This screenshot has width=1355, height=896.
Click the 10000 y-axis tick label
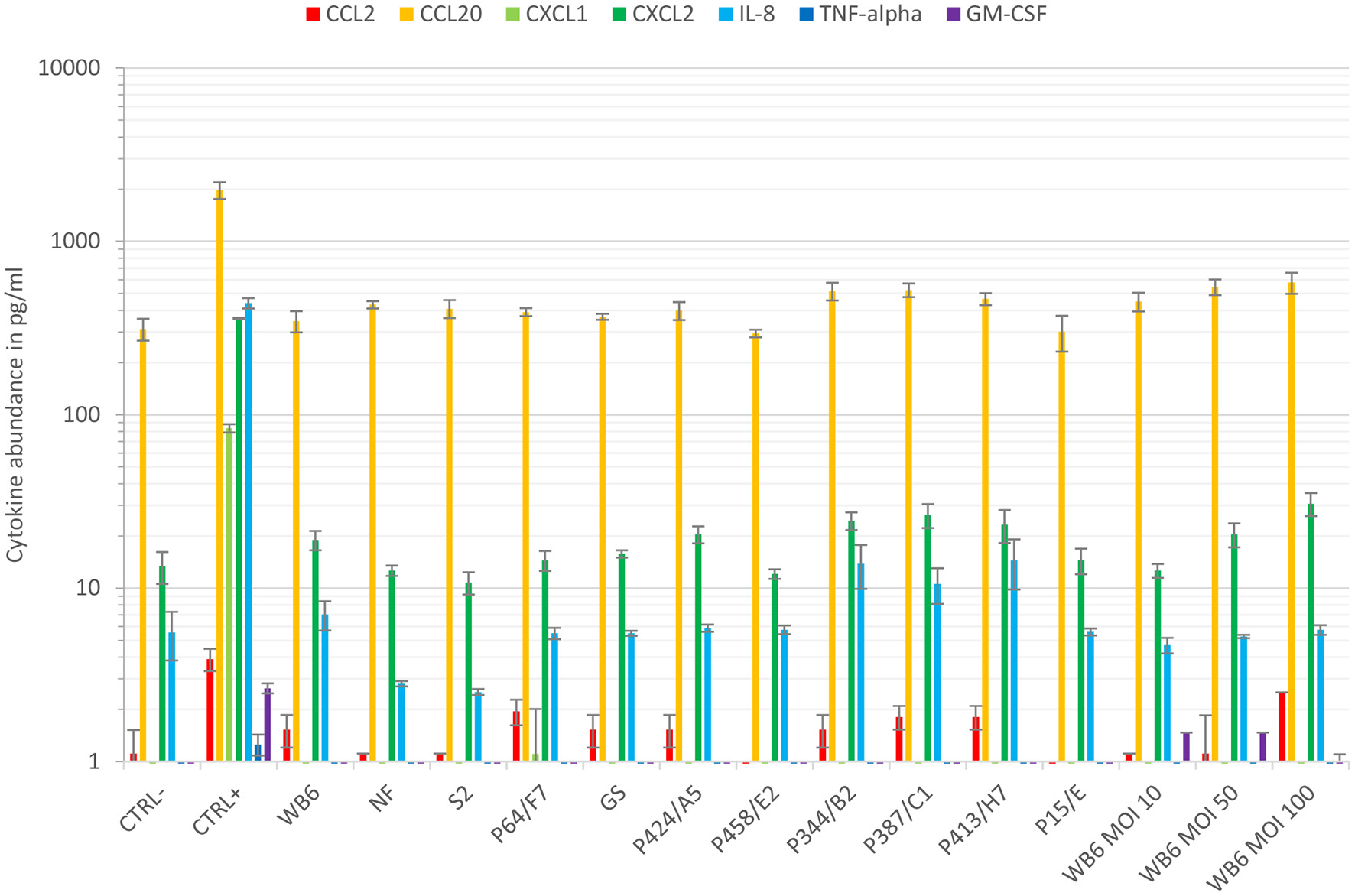tap(70, 68)
